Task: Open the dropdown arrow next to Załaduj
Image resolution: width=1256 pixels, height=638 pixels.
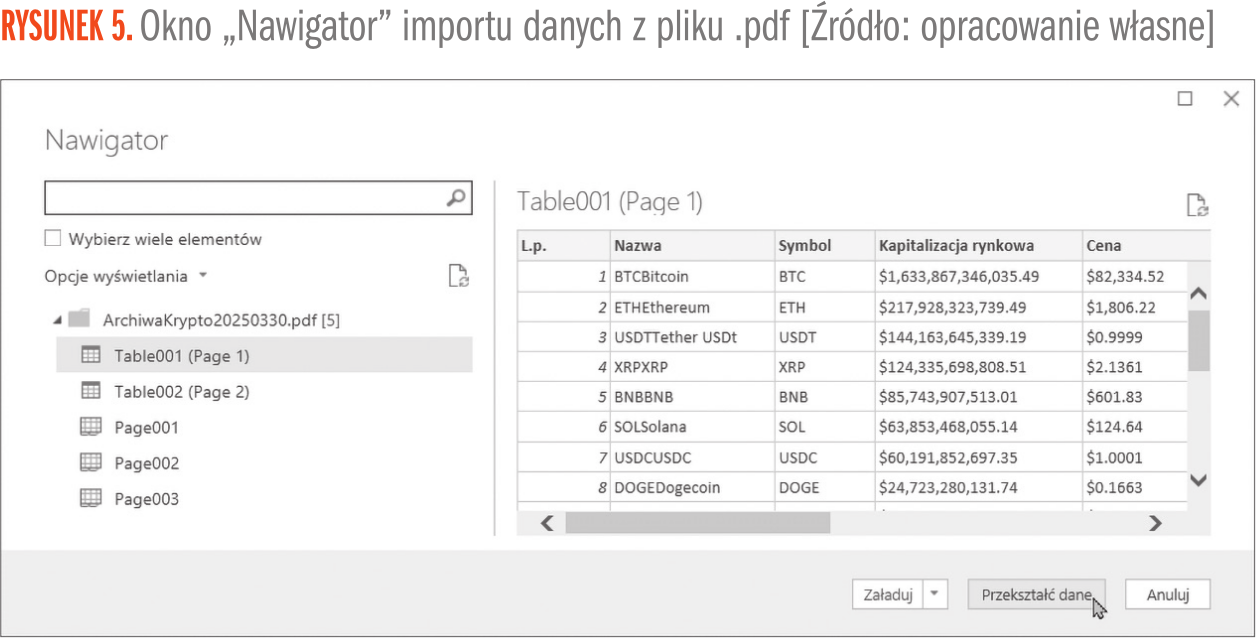Action: click(x=934, y=594)
